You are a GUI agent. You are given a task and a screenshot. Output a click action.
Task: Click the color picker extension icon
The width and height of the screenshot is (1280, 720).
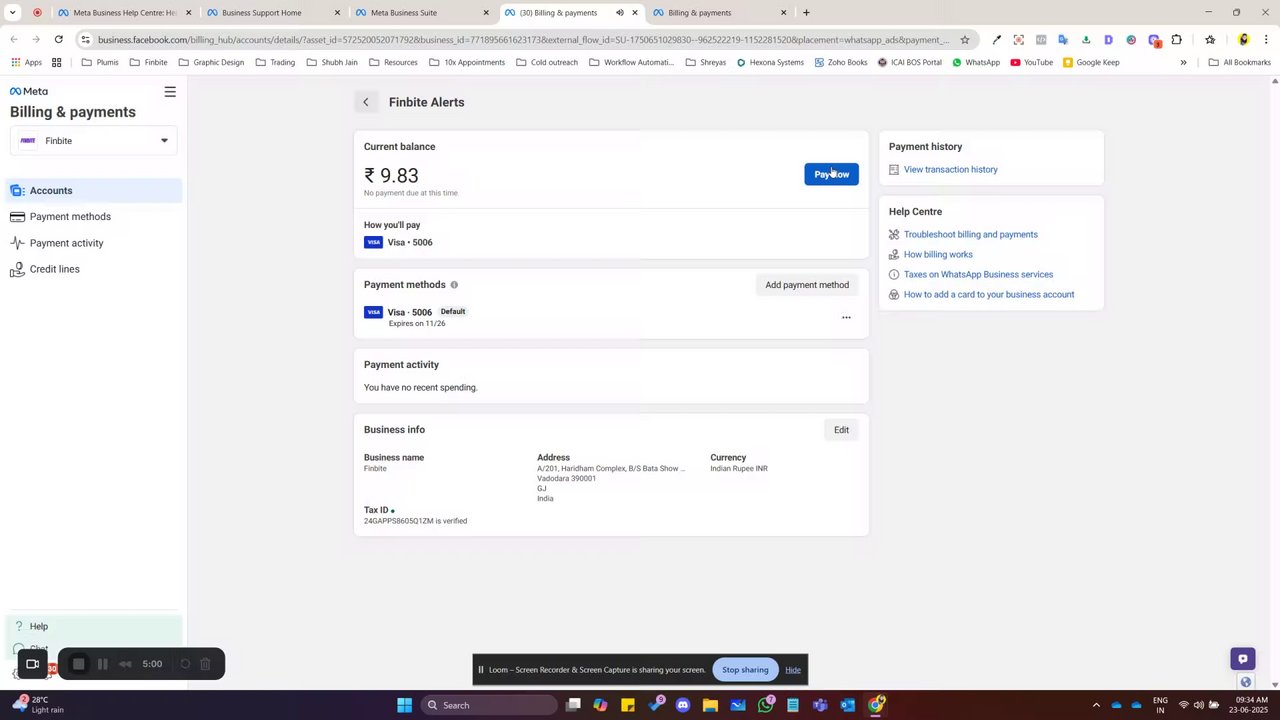click(996, 40)
